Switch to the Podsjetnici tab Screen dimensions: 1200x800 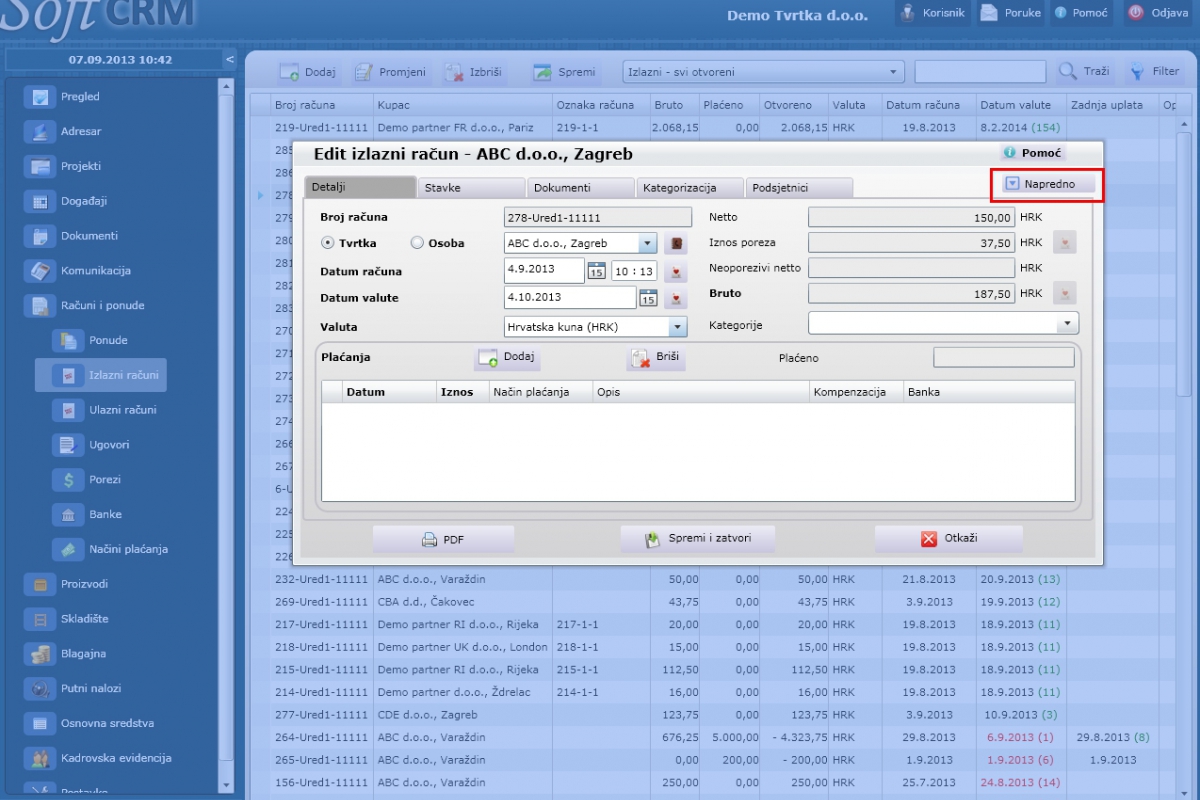coord(799,188)
